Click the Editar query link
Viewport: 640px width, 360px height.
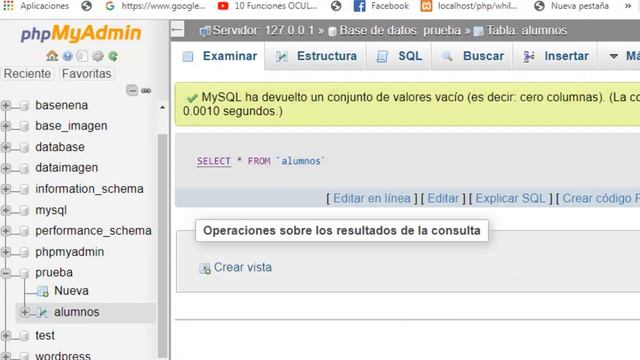point(443,198)
